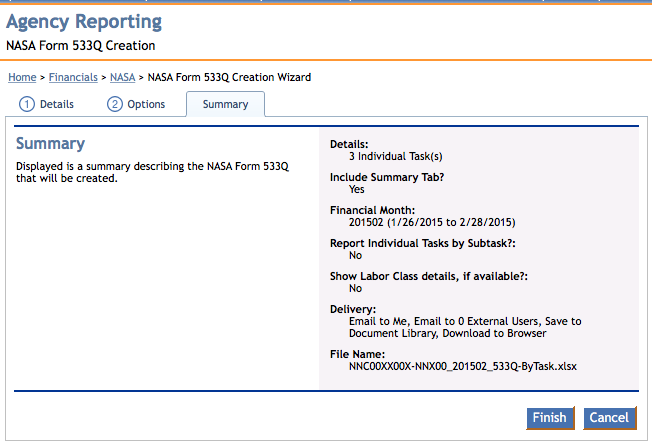652x446 pixels.
Task: Open the Financials breadcrumb link
Action: [71, 77]
